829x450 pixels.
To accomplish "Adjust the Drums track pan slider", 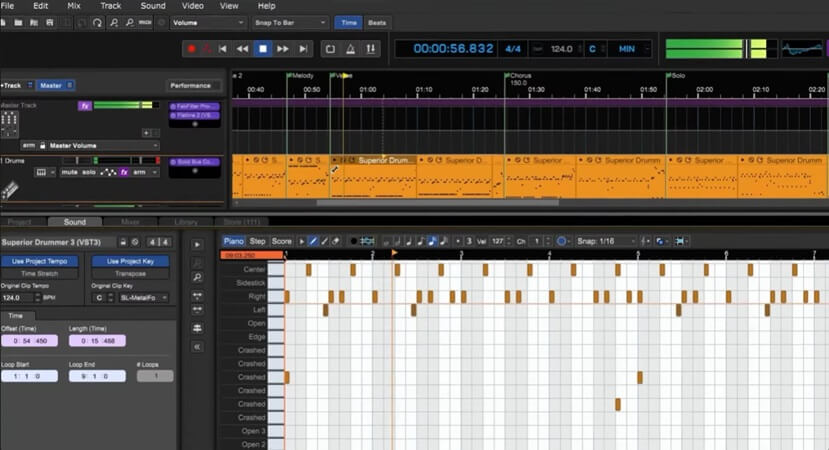I will tap(77, 160).
